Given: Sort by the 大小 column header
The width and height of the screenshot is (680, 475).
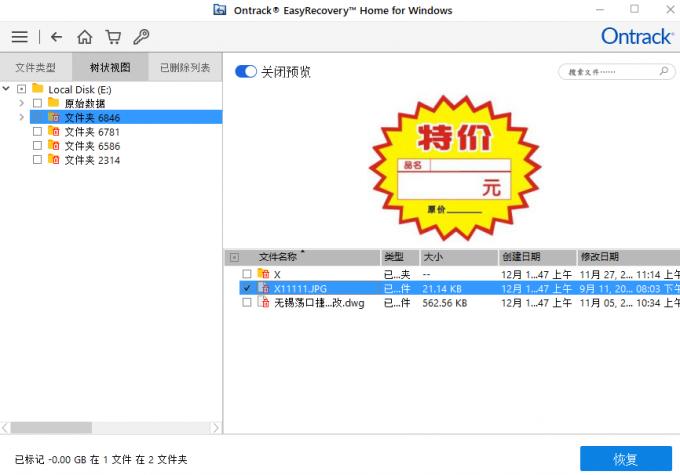Looking at the screenshot, I should tap(459, 257).
